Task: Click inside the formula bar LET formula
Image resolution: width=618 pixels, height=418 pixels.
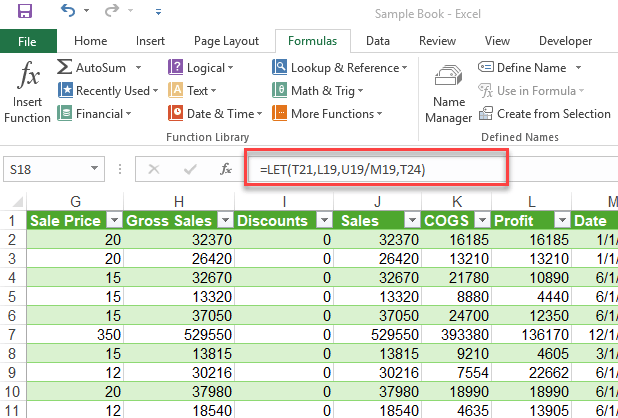Action: [x=342, y=170]
